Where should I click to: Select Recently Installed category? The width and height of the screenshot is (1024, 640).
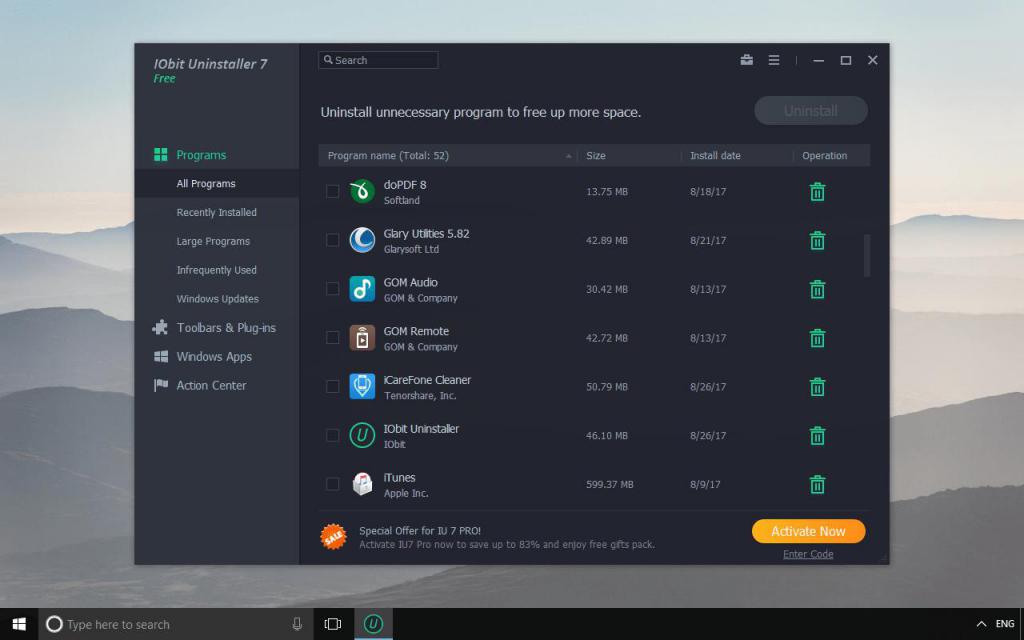(x=217, y=212)
